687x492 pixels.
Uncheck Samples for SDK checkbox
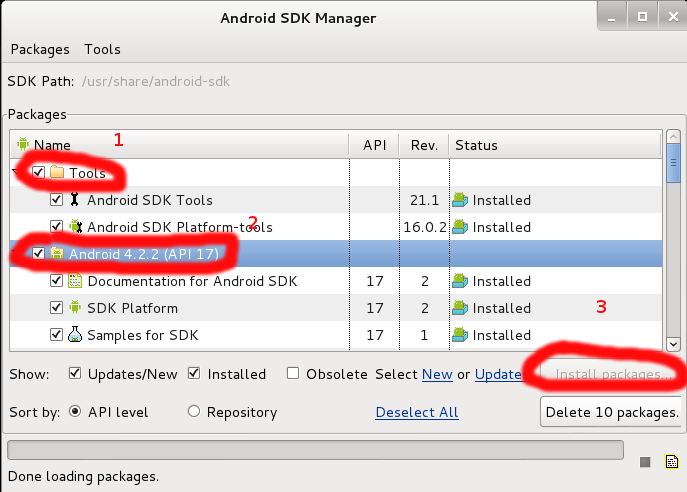click(56, 335)
